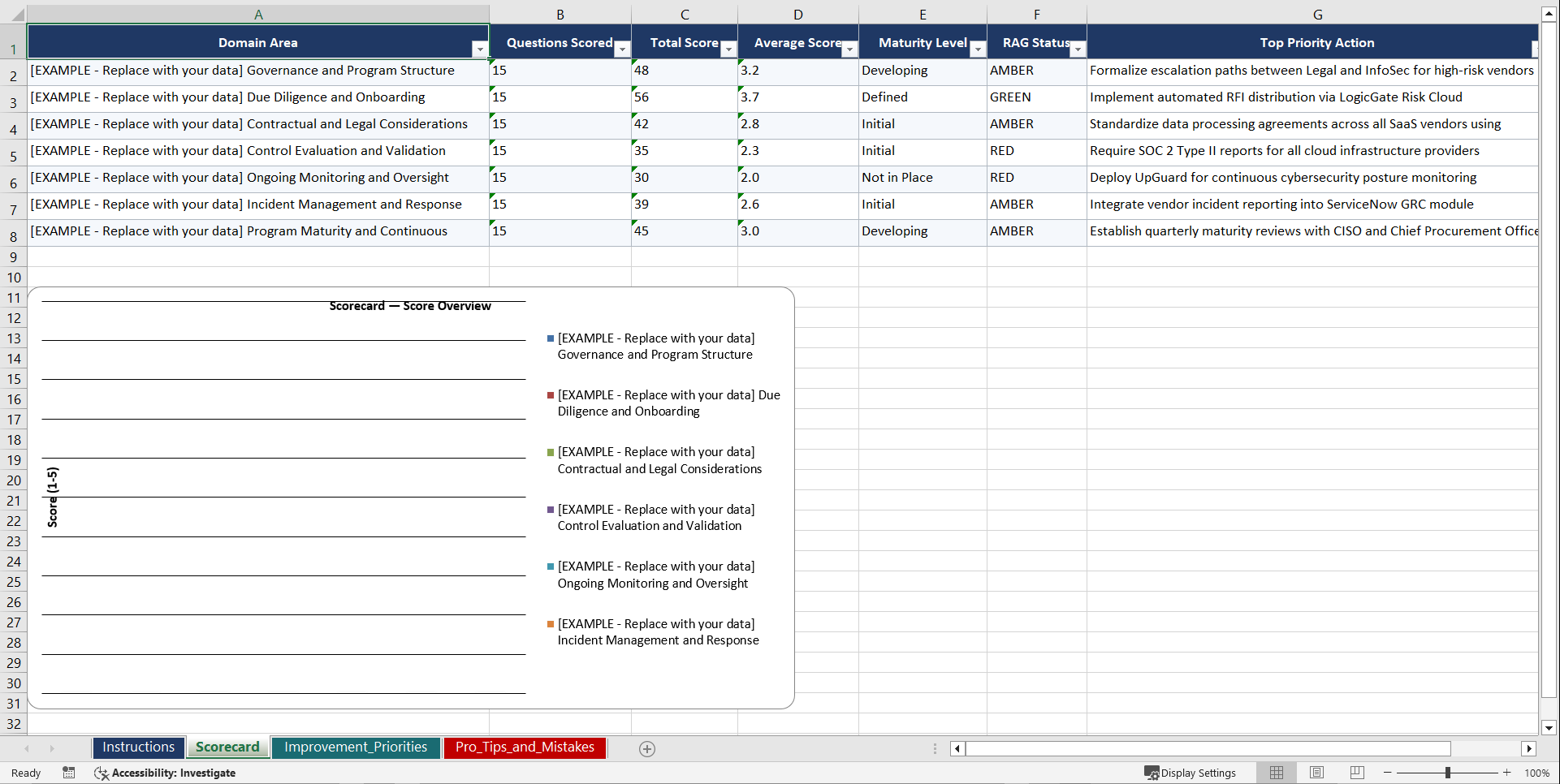Add a new worksheet with the plus icon
This screenshot has height=784, width=1560.
647,748
